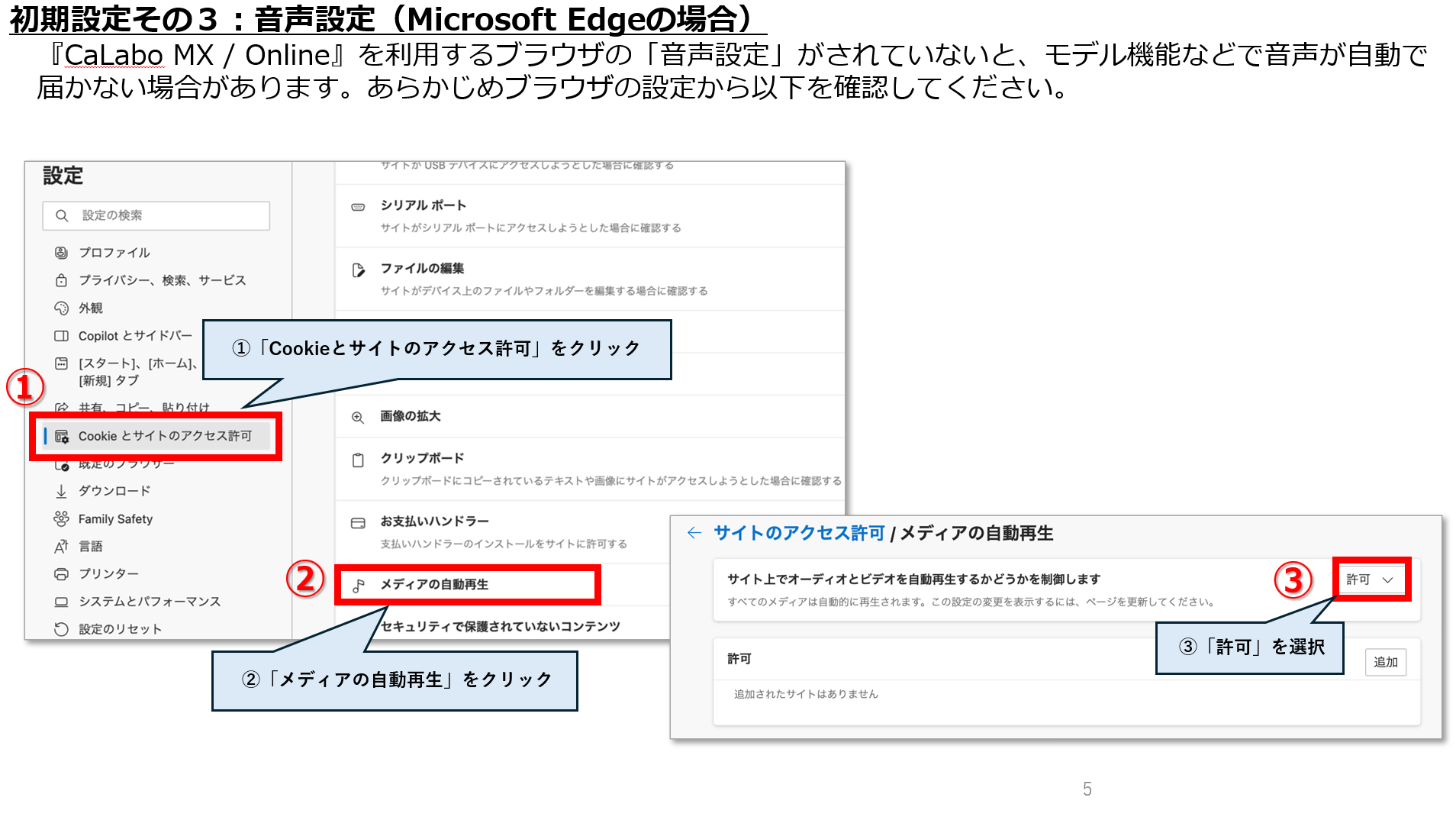Click the back arrow next to サイトのアクセス許可
1456x820 pixels.
point(694,533)
